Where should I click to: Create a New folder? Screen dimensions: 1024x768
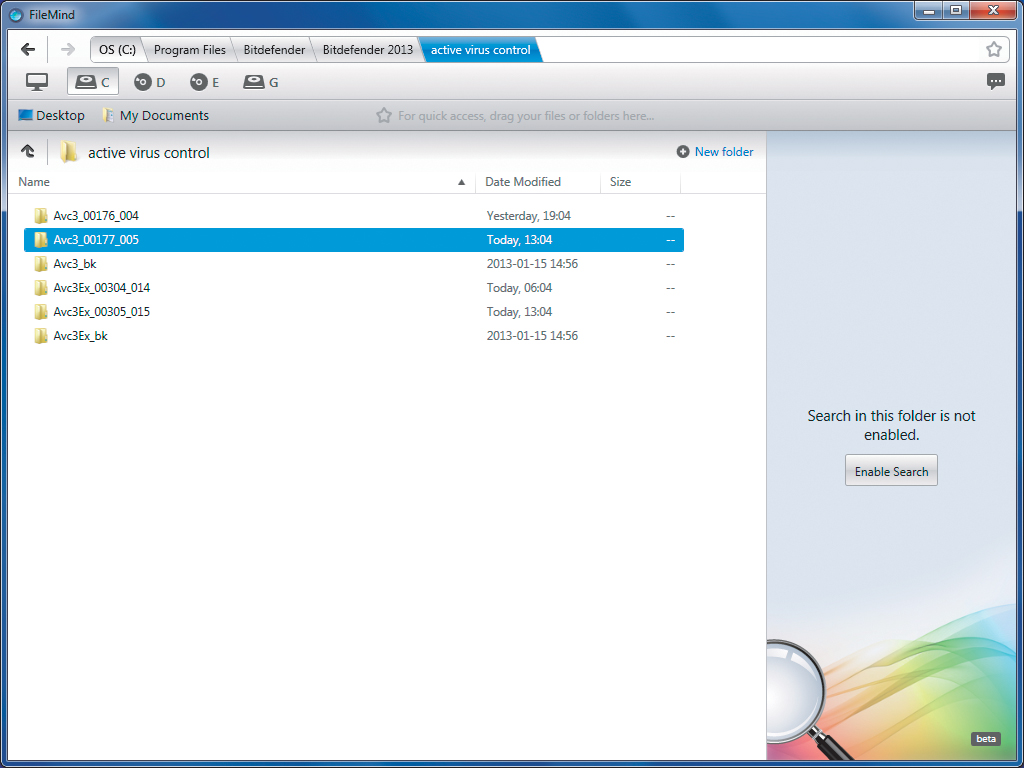715,151
